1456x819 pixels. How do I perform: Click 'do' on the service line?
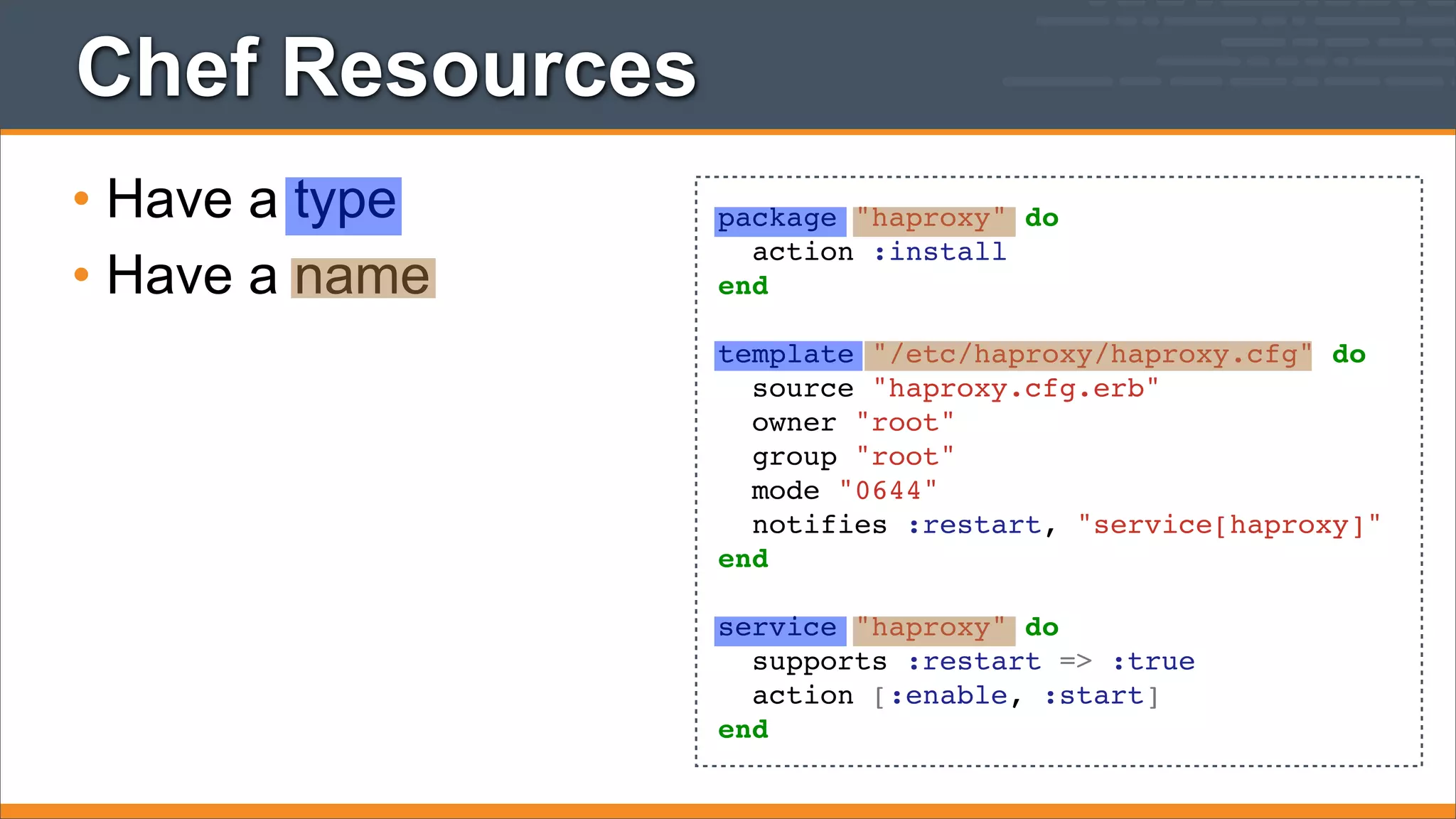pos(1042,628)
